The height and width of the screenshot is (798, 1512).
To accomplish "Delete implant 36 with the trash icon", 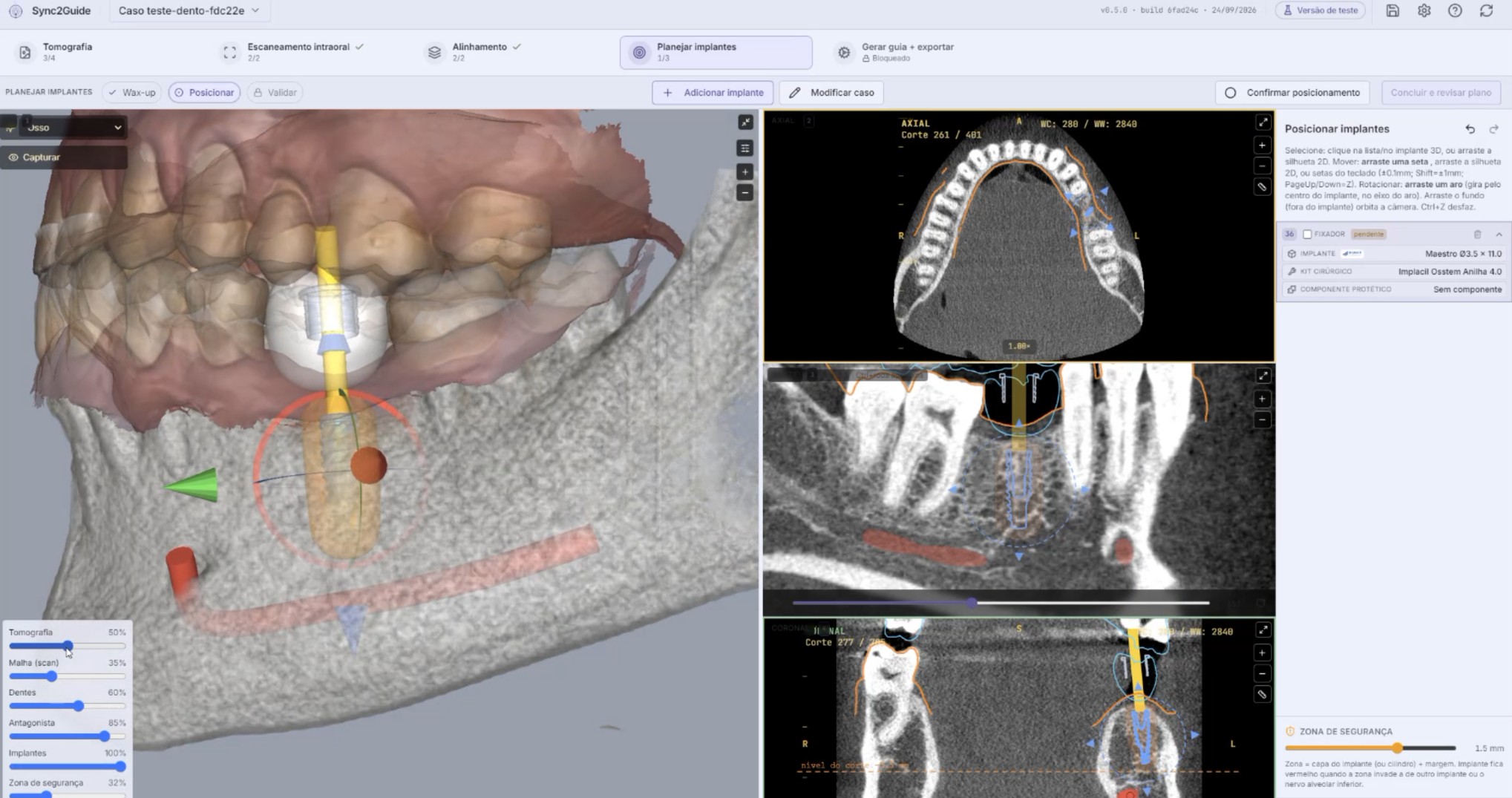I will (1477, 235).
